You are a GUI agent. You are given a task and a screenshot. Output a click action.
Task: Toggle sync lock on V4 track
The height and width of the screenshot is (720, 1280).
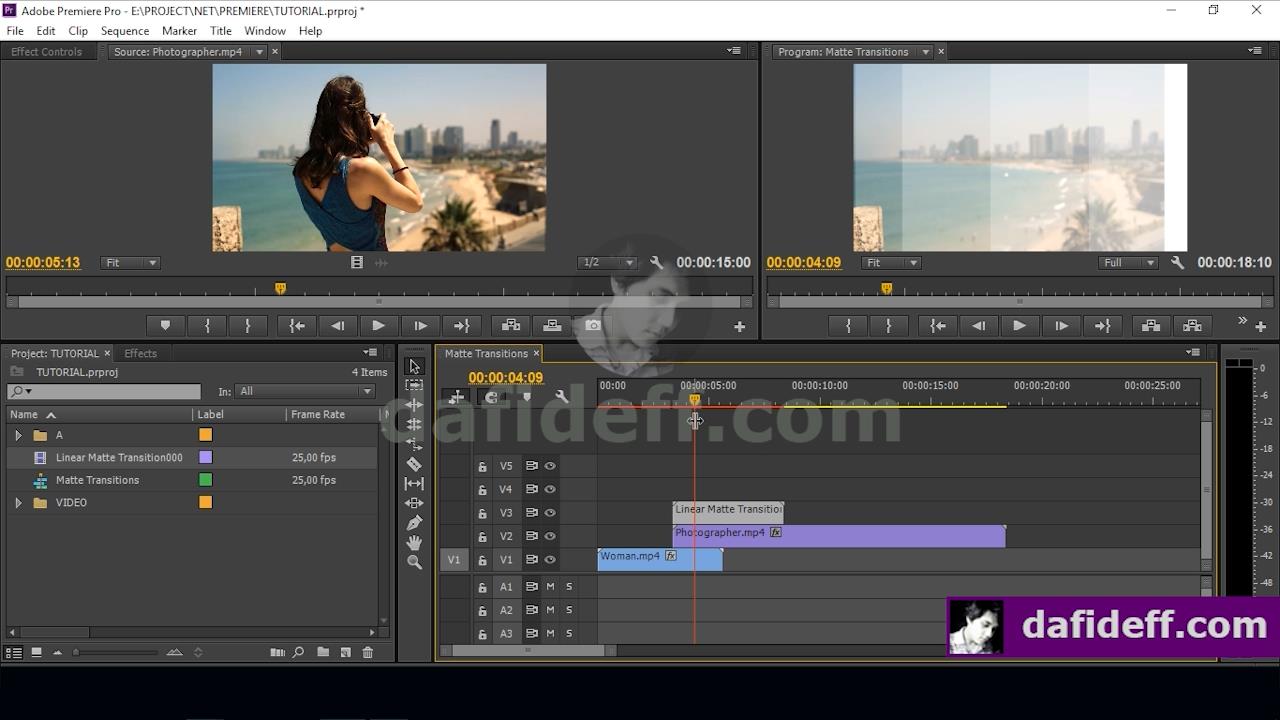(x=532, y=490)
